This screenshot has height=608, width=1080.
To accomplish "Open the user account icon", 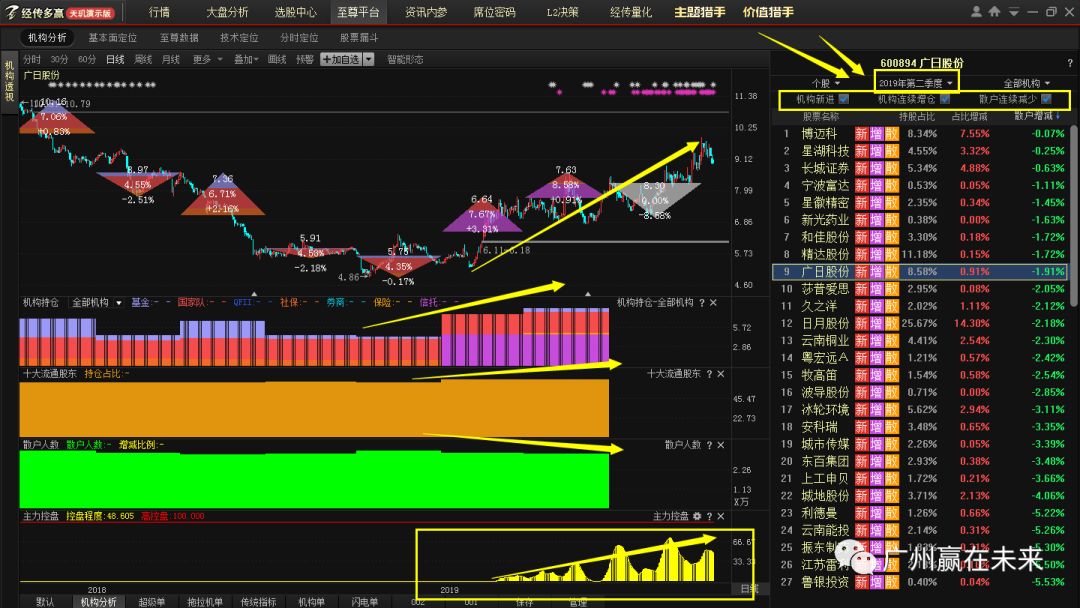I will (976, 12).
